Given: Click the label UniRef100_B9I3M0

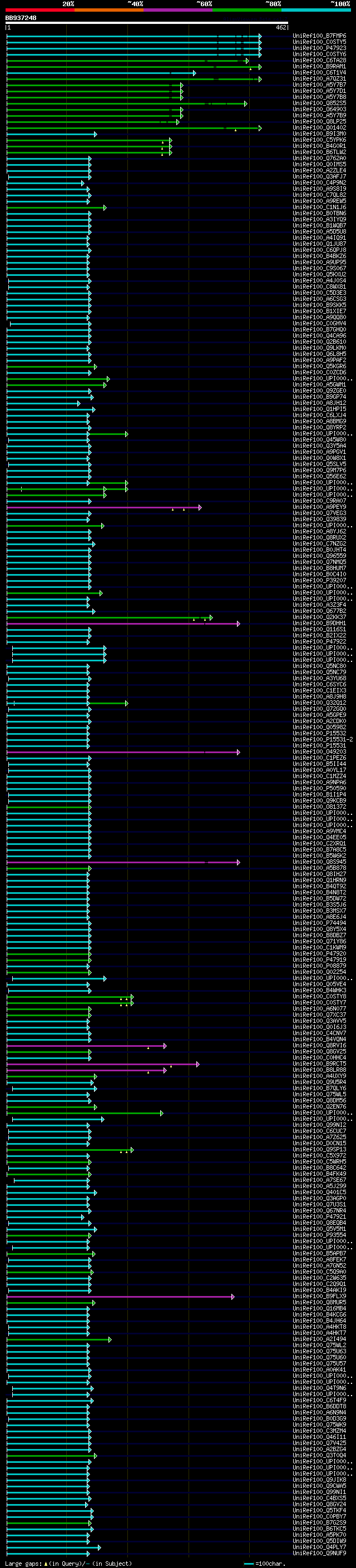Looking at the screenshot, I should coord(319,134).
